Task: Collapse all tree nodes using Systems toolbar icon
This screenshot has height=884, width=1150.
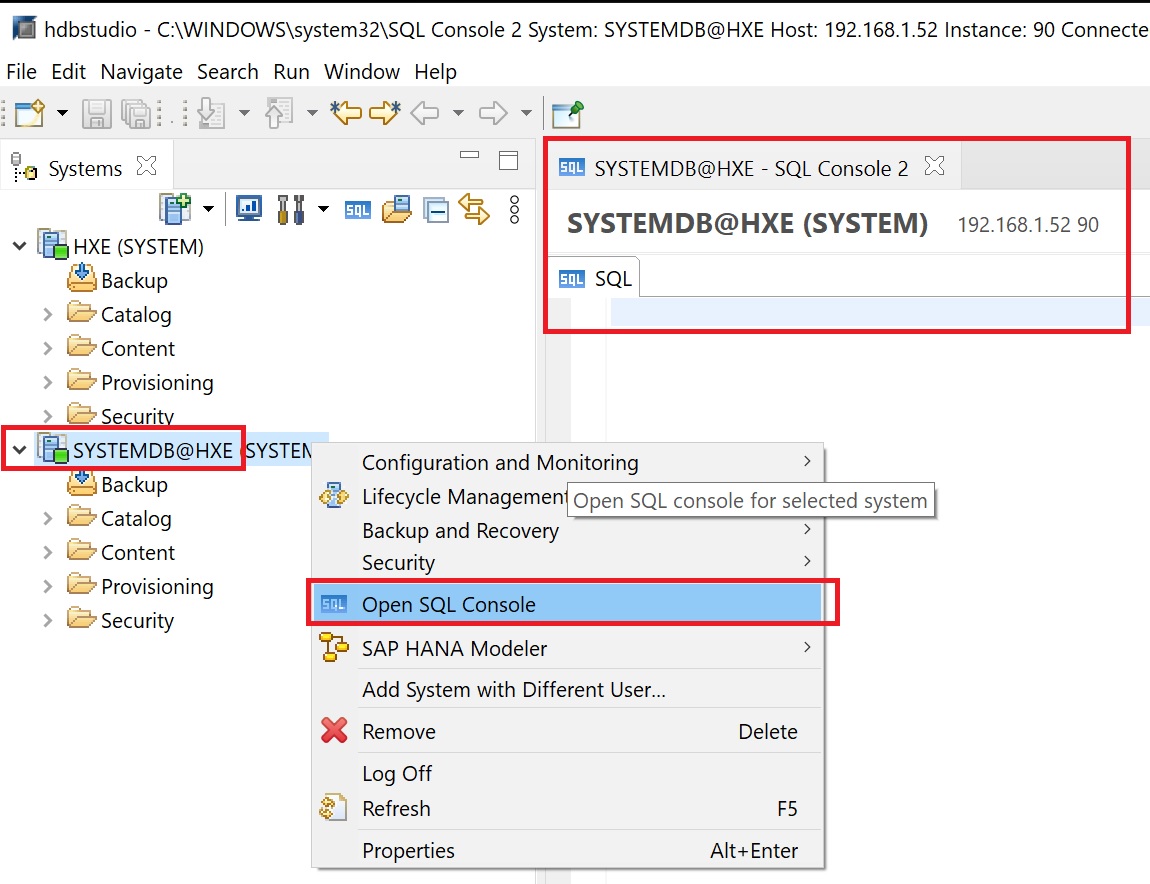Action: (x=436, y=211)
